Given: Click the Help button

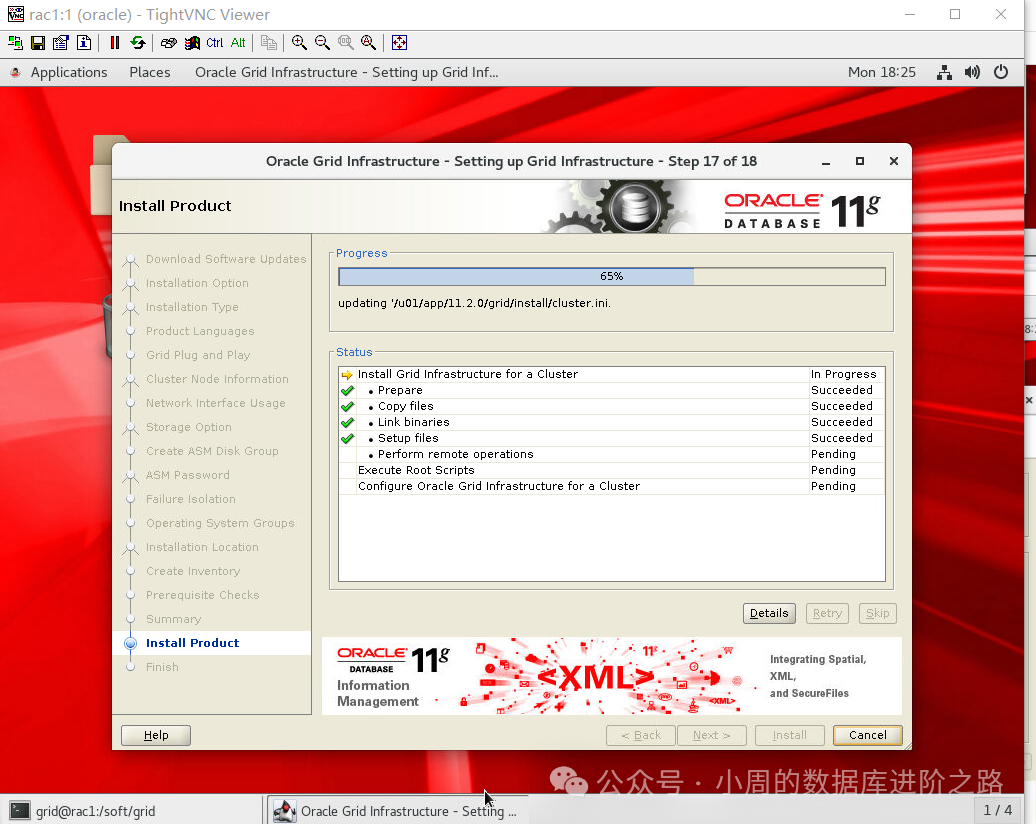Looking at the screenshot, I should [156, 735].
